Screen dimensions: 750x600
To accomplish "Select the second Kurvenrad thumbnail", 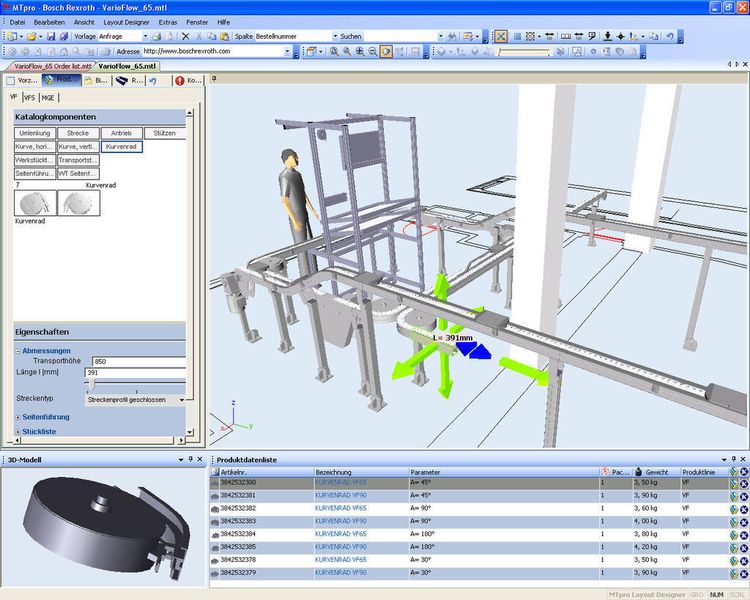I will (78, 203).
